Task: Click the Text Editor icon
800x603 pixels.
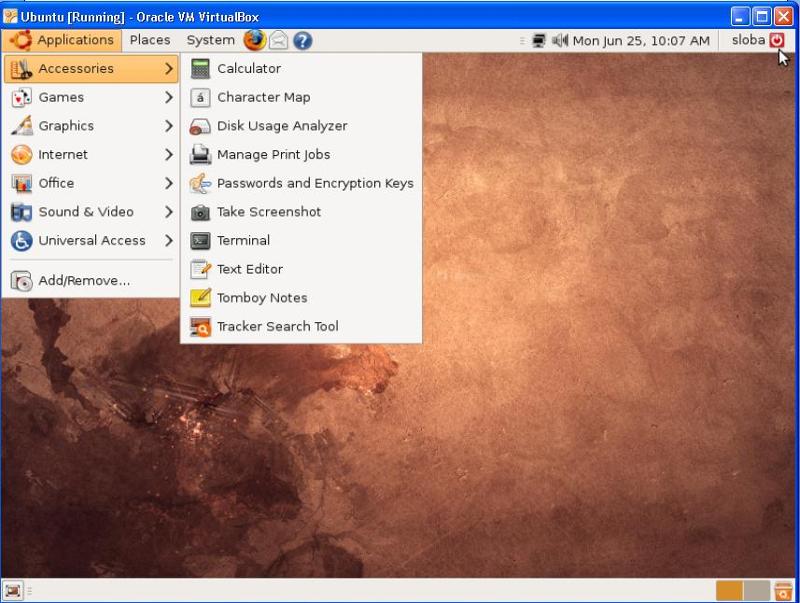Action: pos(200,269)
